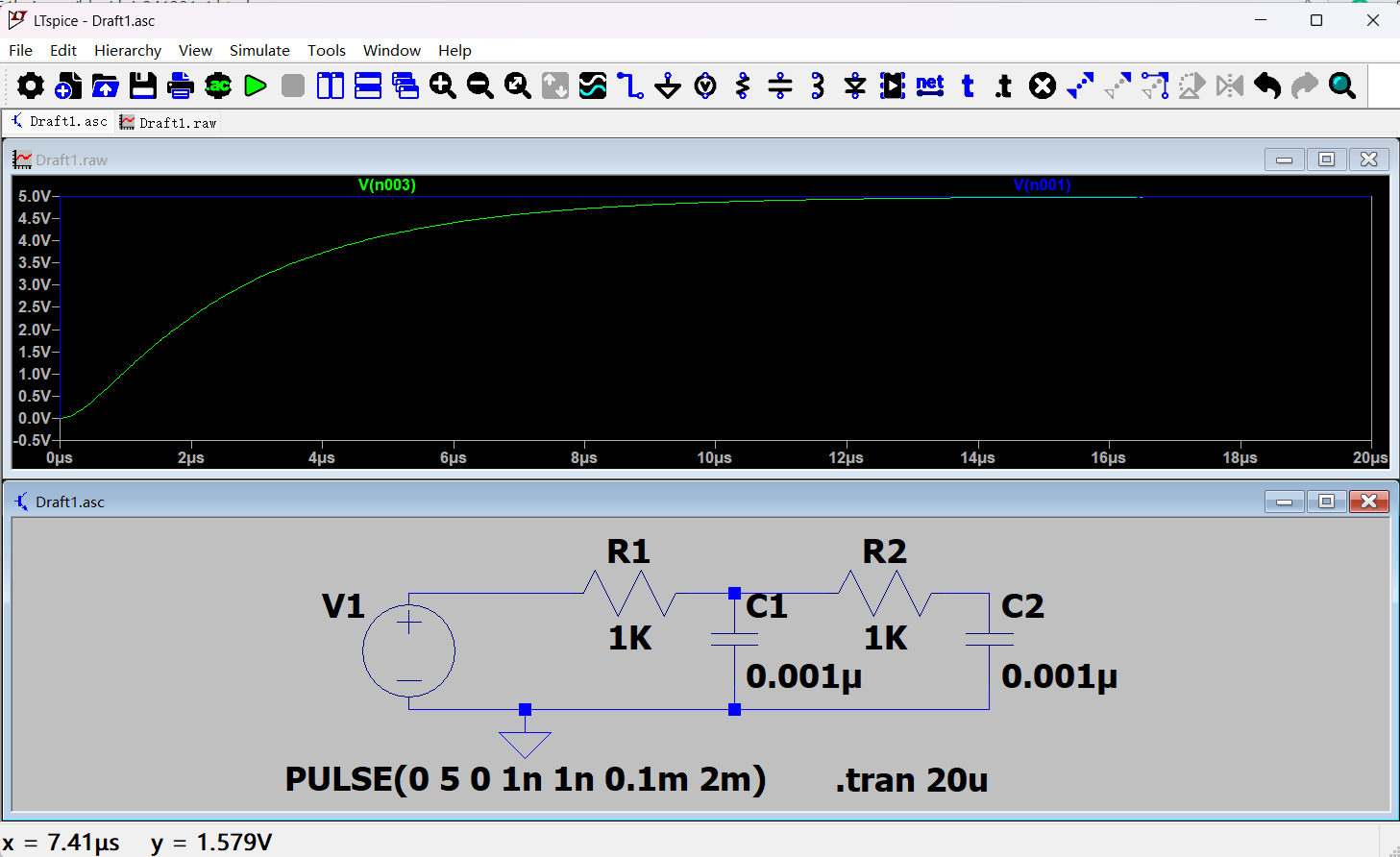Select the capacitor component tool
This screenshot has height=857, width=1400.
coord(780,86)
